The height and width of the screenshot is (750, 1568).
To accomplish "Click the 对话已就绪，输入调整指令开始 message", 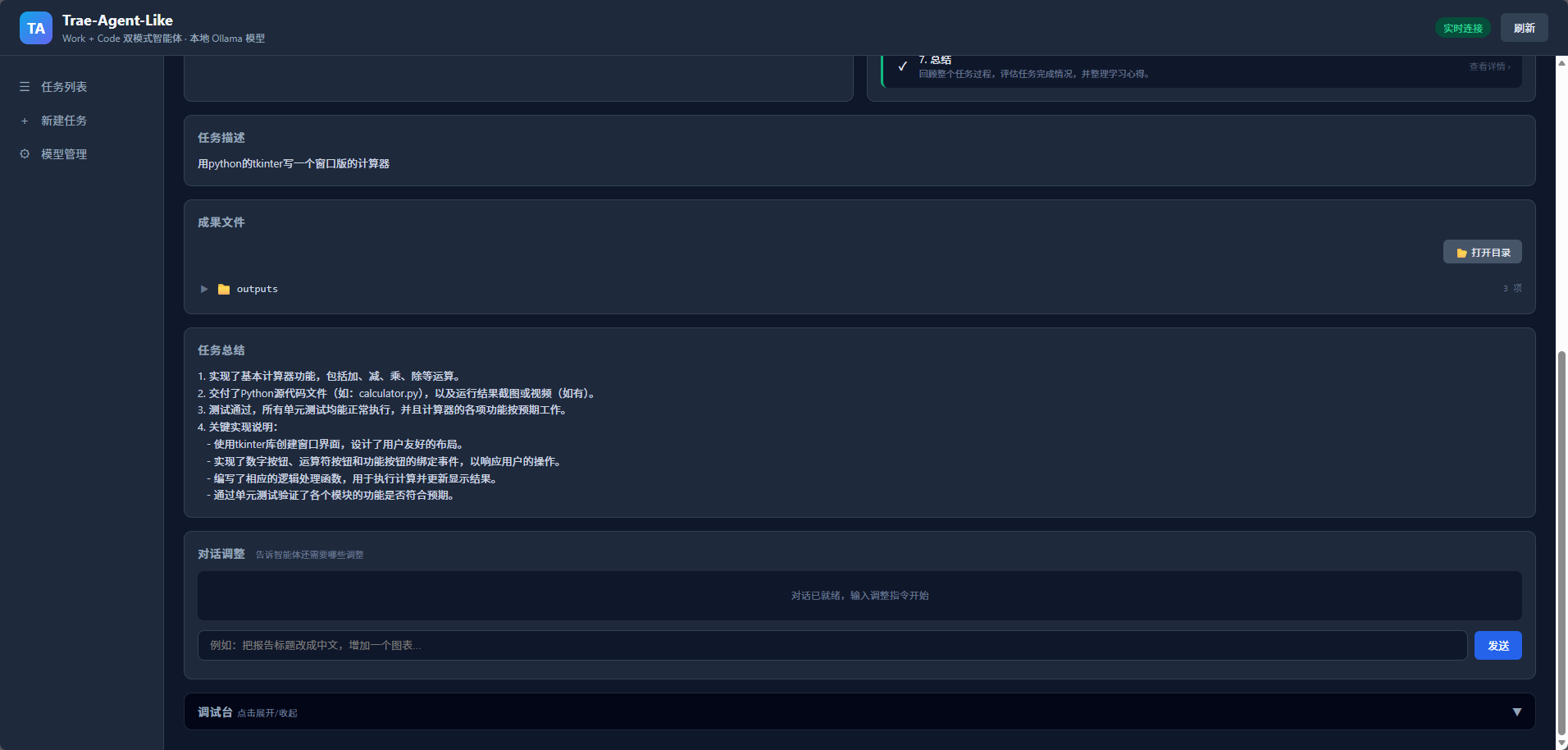I will point(859,596).
